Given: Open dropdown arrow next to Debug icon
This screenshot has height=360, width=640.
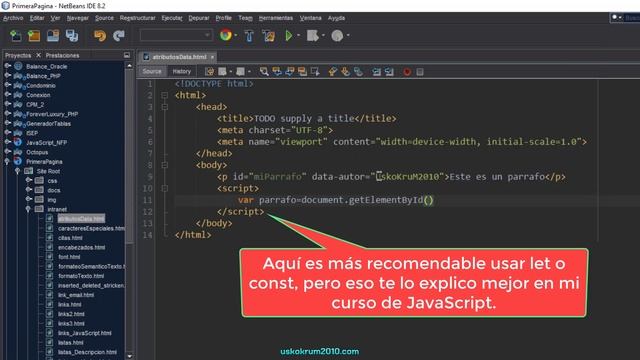Looking at the screenshot, I should click(323, 36).
